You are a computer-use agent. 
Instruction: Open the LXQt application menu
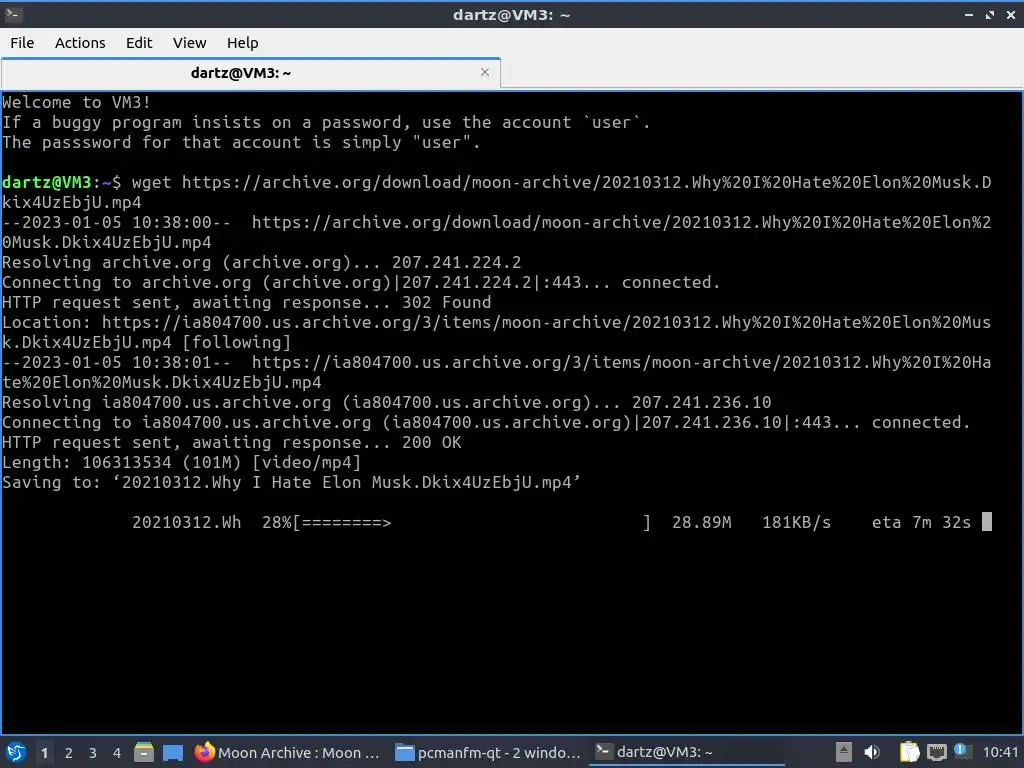[16, 752]
